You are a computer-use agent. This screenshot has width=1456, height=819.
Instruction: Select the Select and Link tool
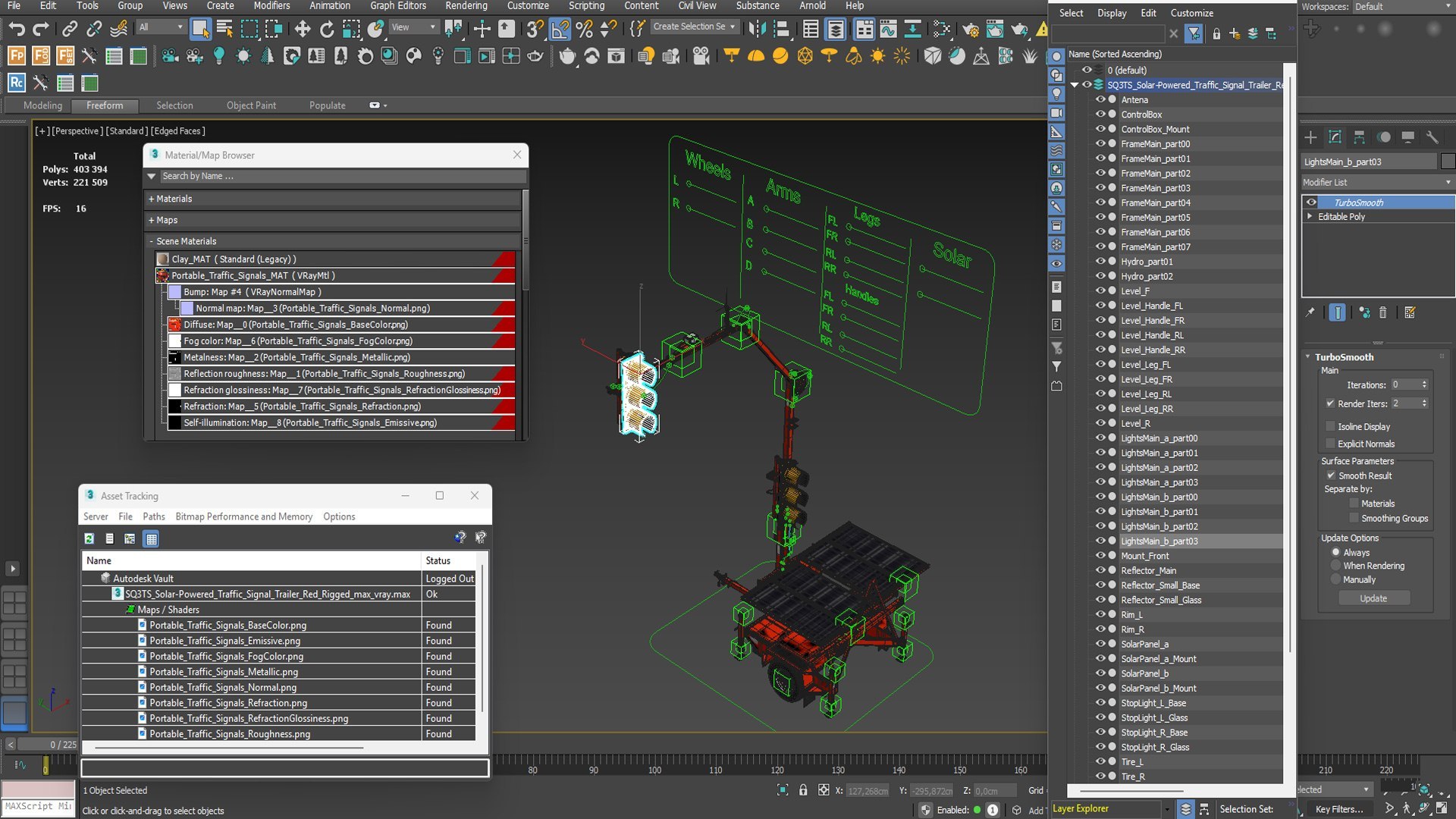[x=70, y=29]
